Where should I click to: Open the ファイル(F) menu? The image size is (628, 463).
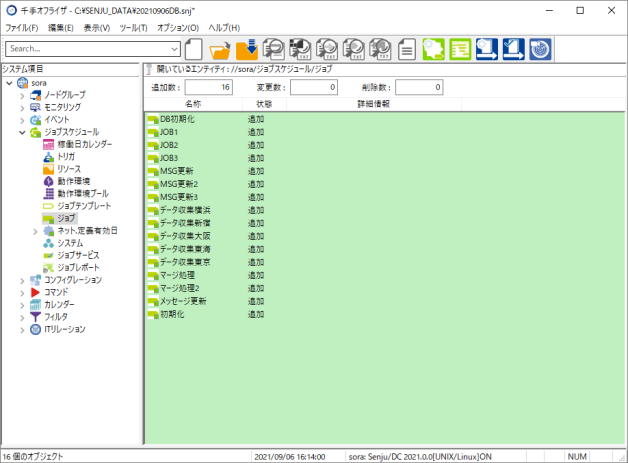pyautogui.click(x=22, y=28)
